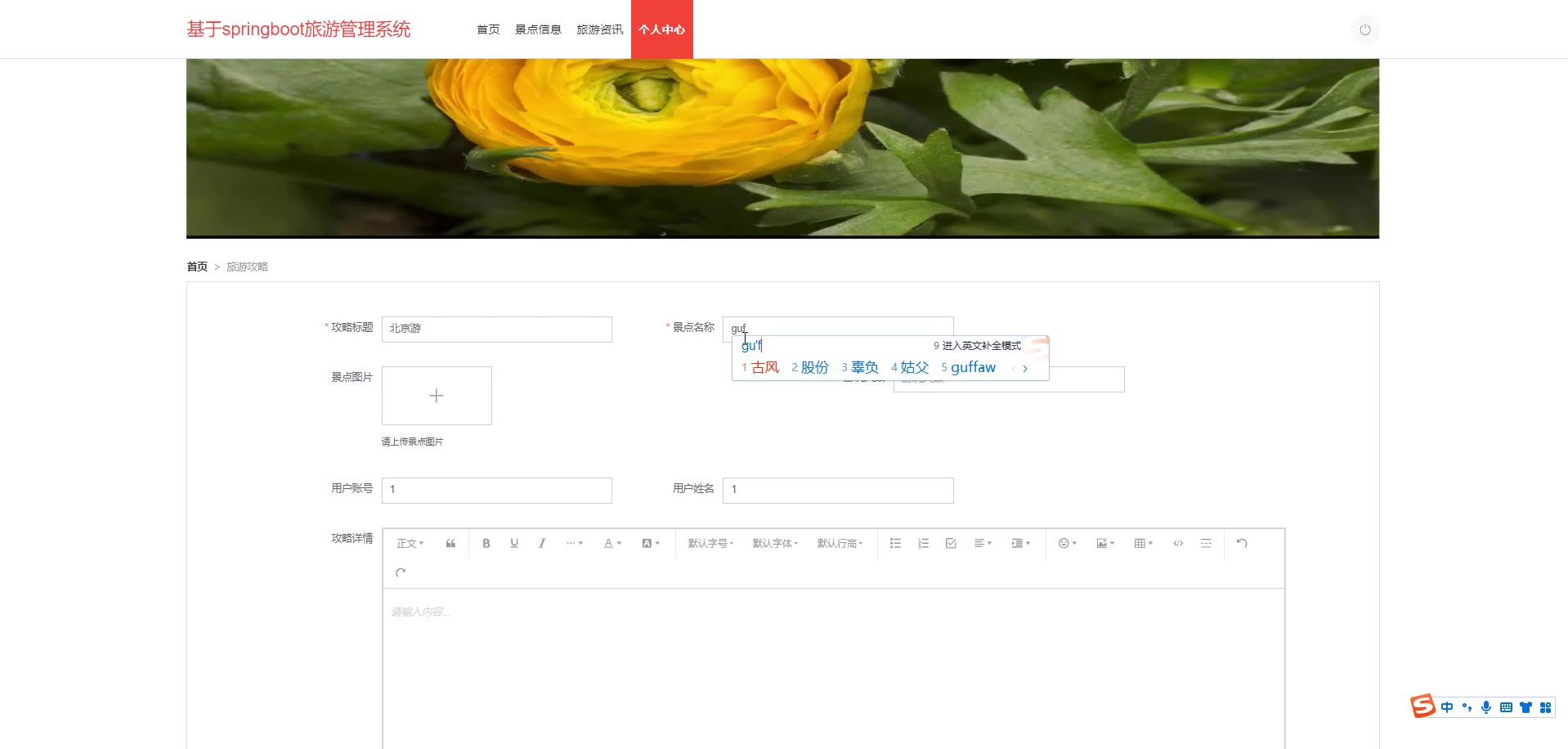Open 旅游资讯 navigation tab
Image resolution: width=1568 pixels, height=749 pixels.
pos(600,29)
